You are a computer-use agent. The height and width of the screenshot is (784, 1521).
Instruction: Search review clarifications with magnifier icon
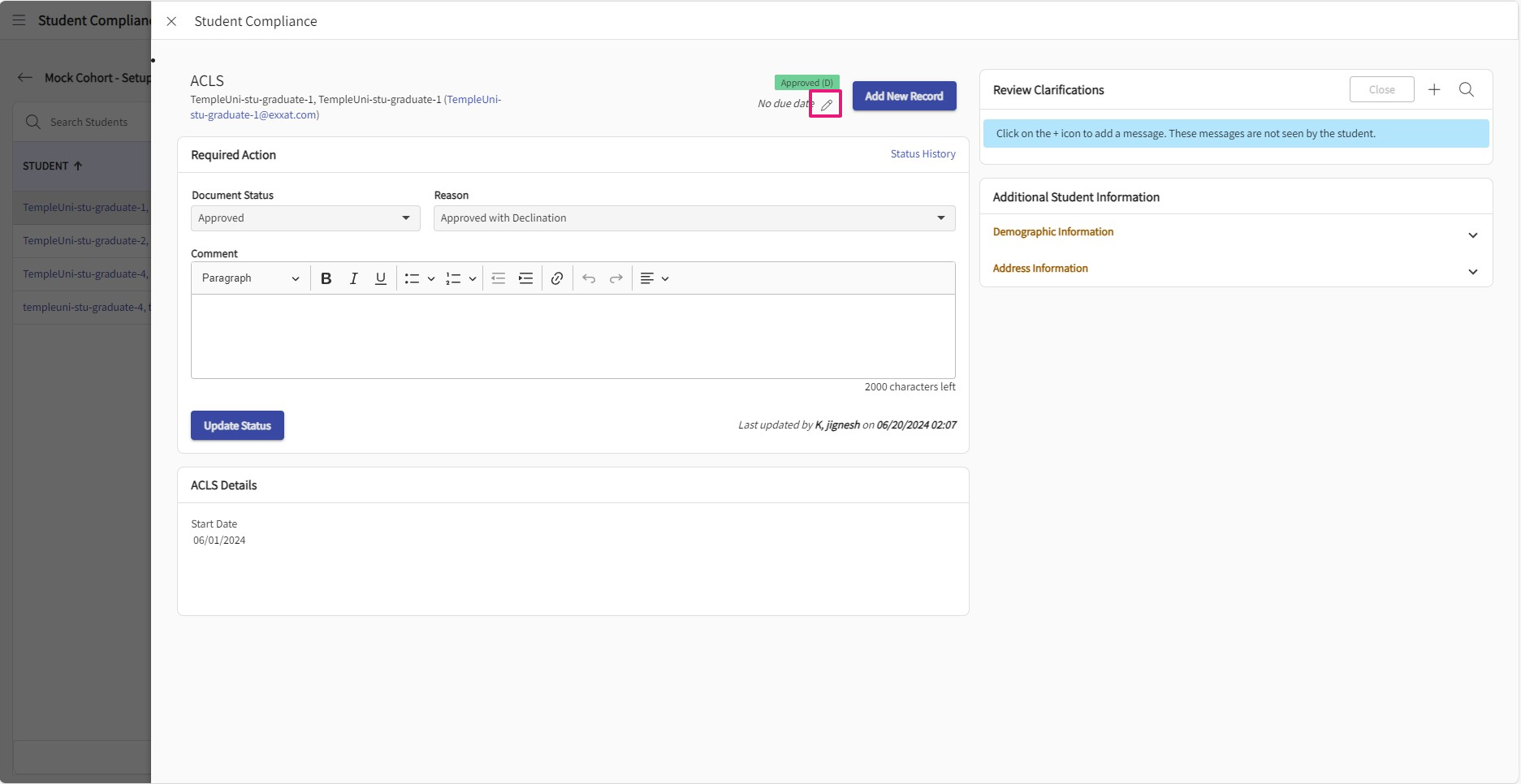click(1466, 89)
